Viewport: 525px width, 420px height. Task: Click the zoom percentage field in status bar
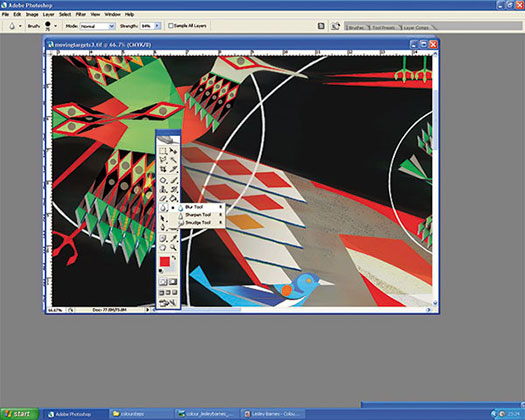tap(54, 310)
